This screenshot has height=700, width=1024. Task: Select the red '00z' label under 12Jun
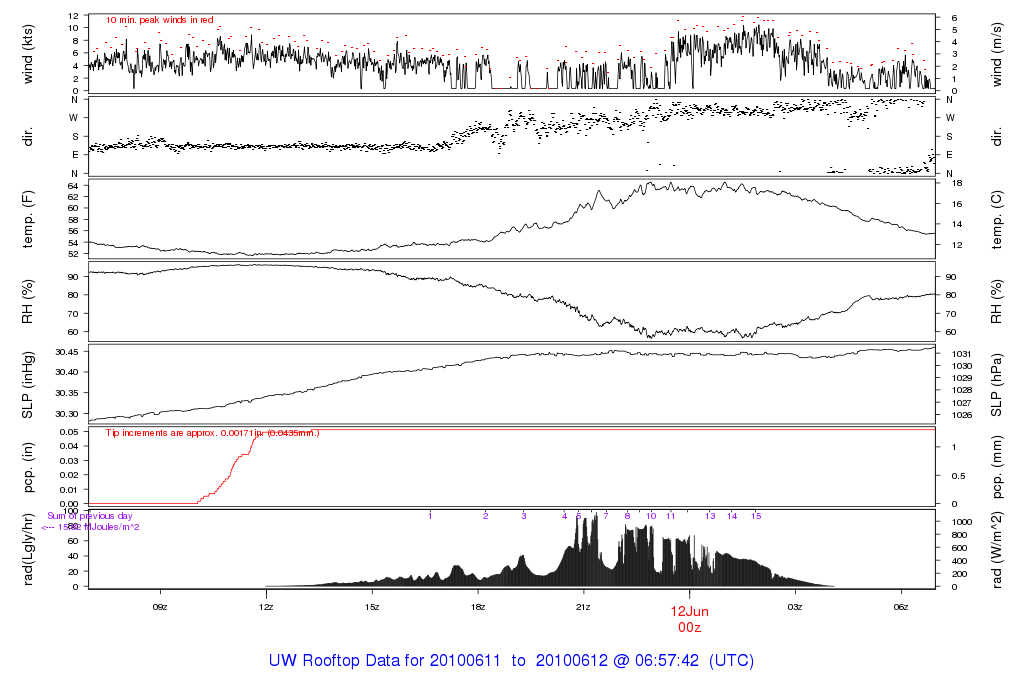pyautogui.click(x=690, y=628)
